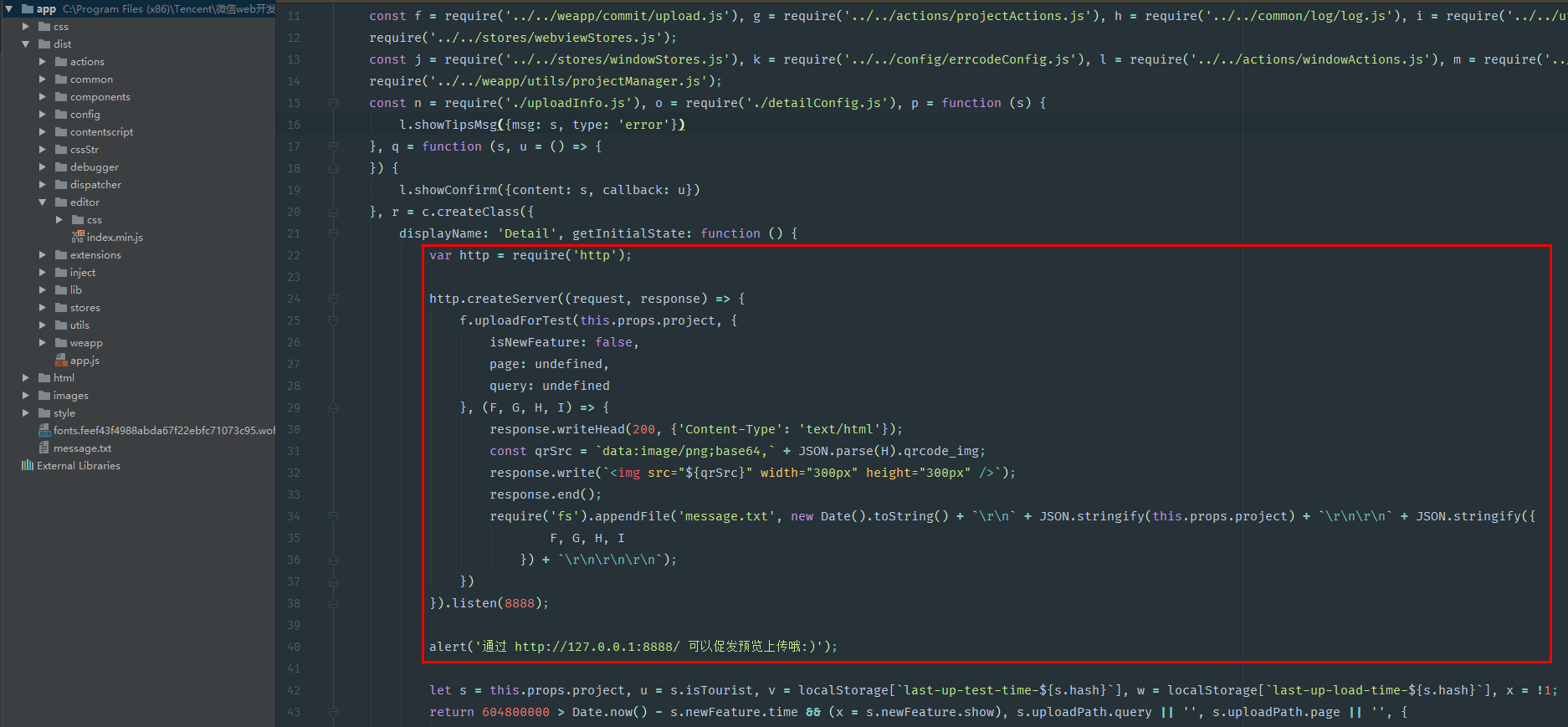Expand the actions folder arrow

(43, 62)
